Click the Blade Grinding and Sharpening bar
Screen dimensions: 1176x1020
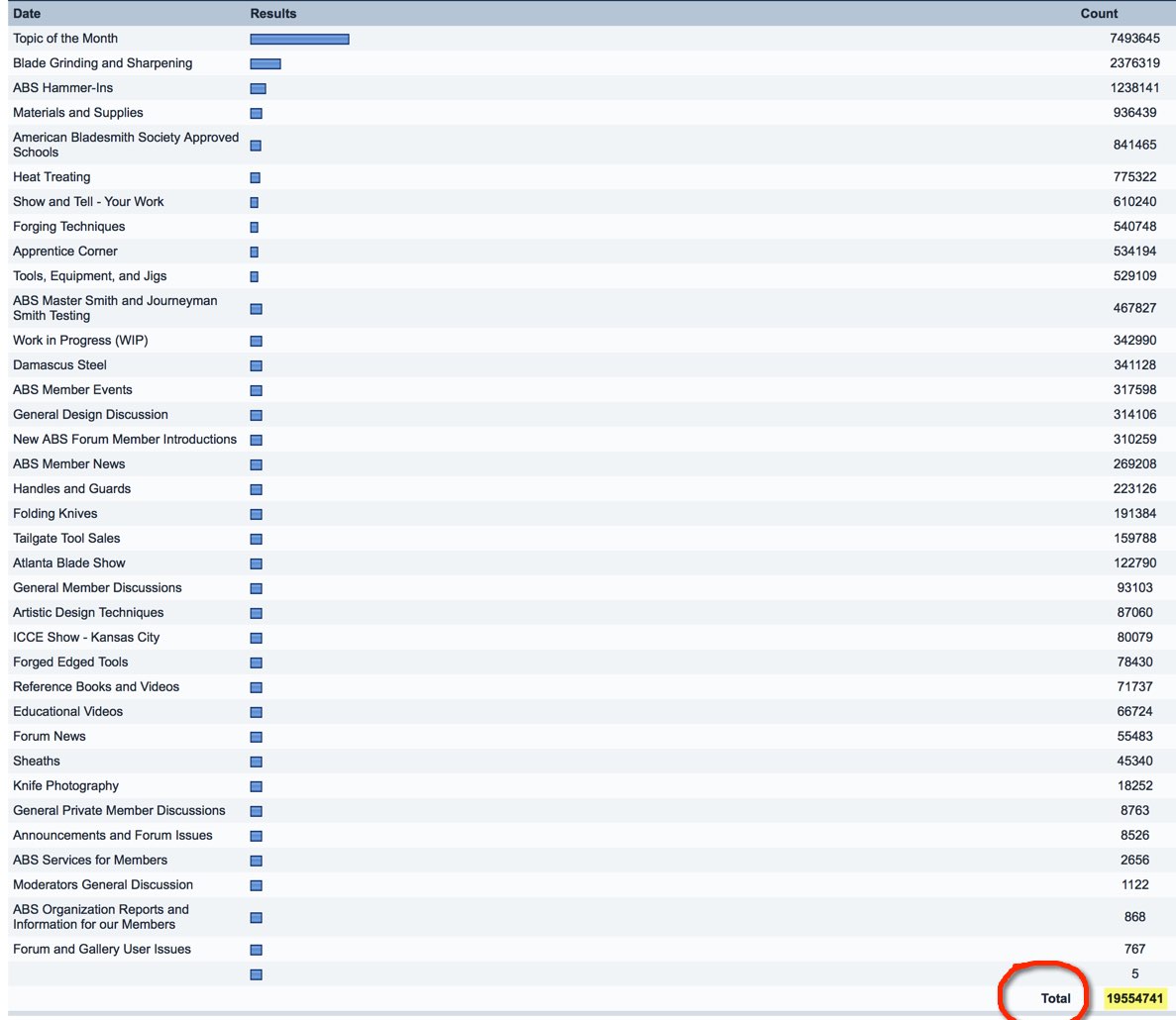point(266,63)
